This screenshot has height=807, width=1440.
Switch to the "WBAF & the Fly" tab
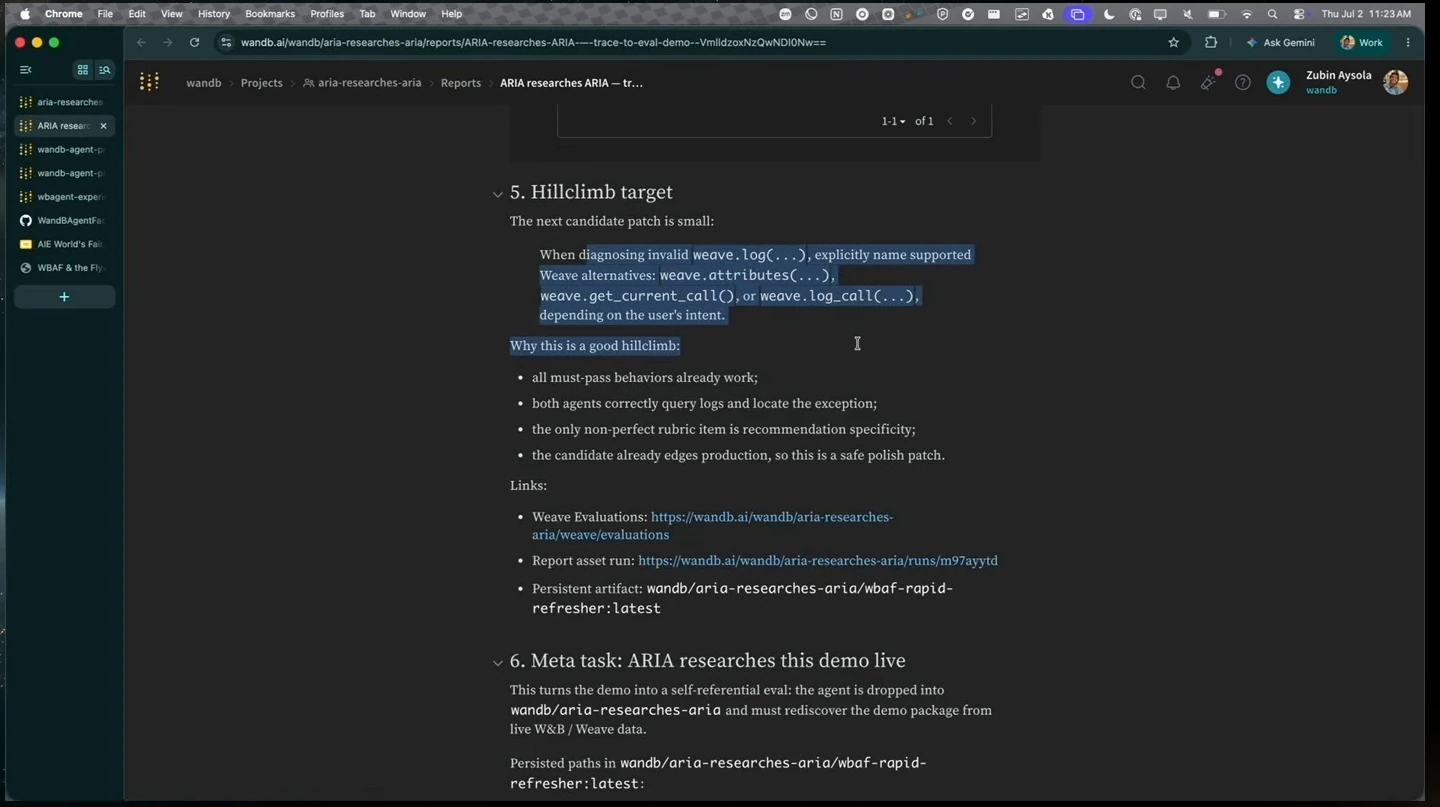tap(64, 268)
